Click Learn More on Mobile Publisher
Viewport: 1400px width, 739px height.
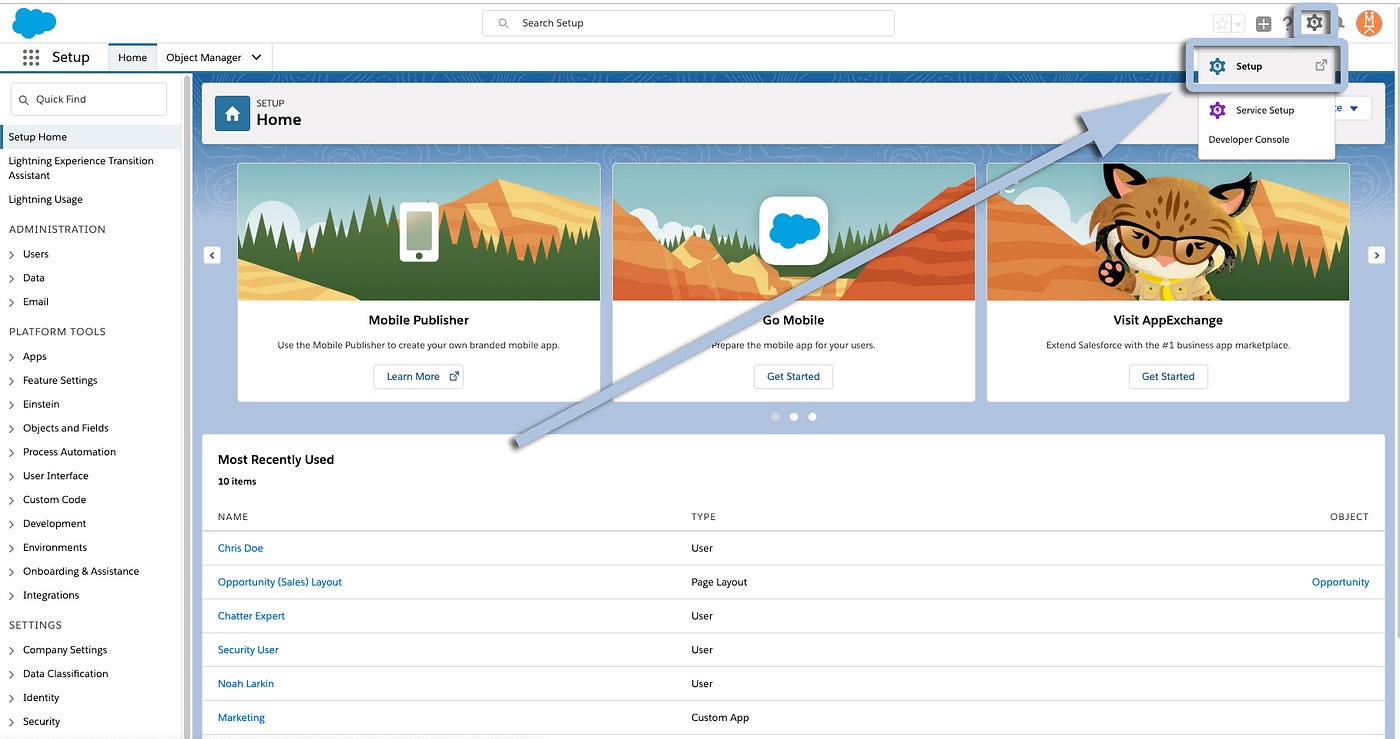(418, 376)
